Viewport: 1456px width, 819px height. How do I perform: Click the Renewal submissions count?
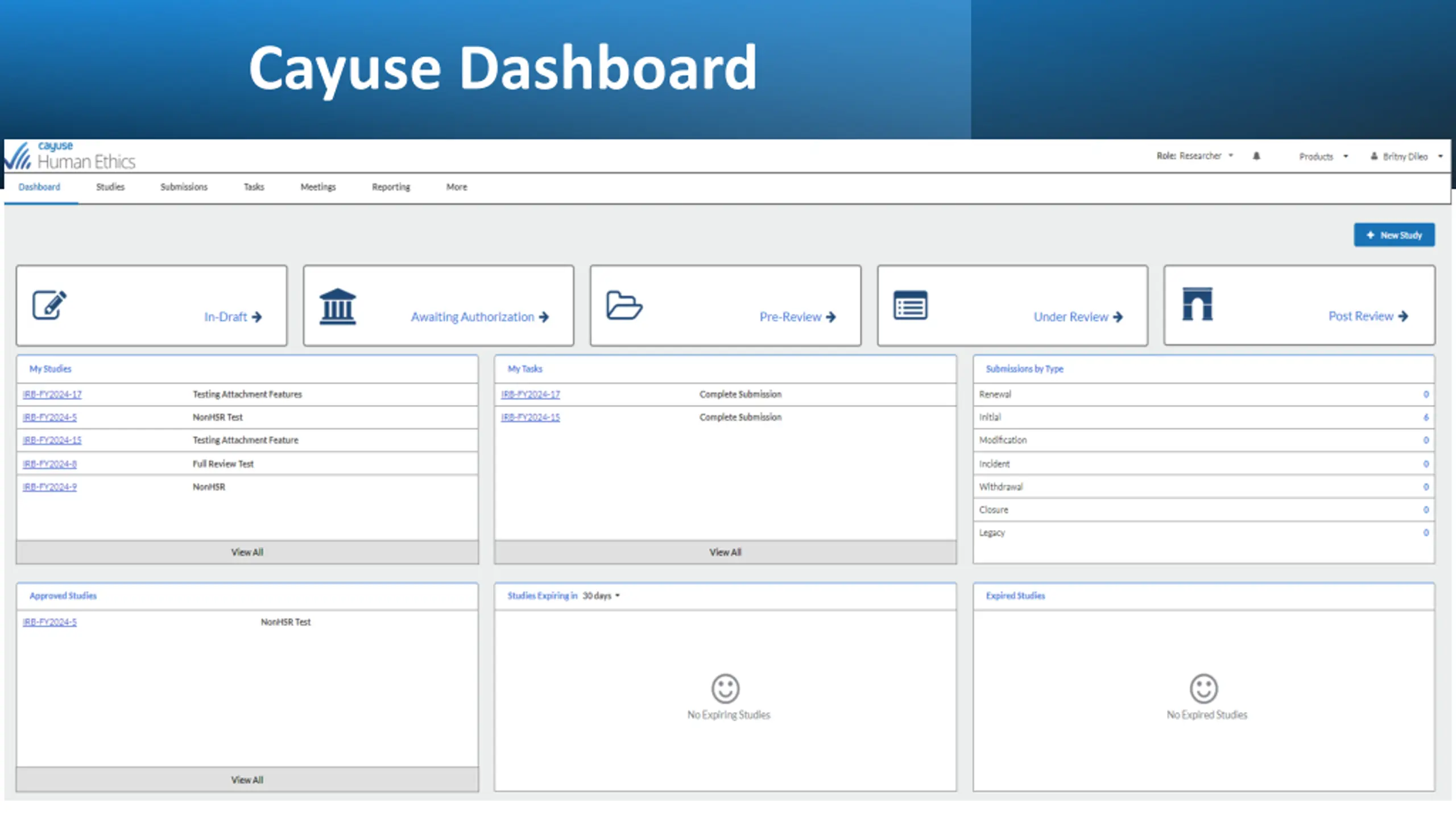1426,394
